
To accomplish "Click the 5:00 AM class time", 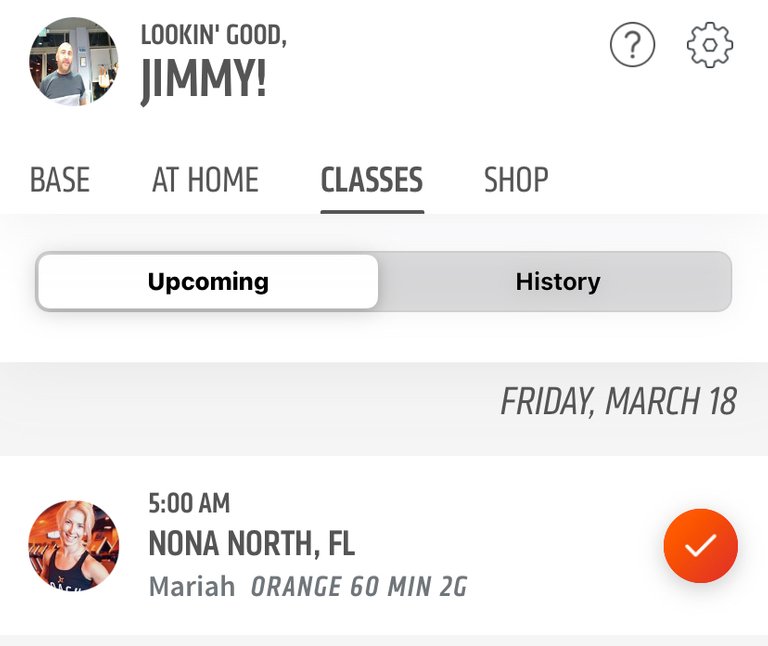I will click(x=189, y=503).
